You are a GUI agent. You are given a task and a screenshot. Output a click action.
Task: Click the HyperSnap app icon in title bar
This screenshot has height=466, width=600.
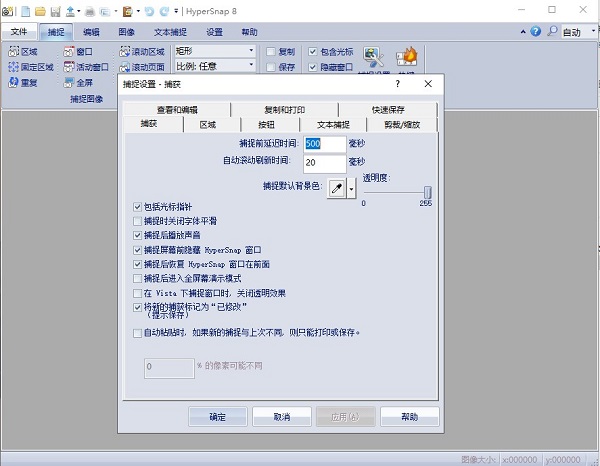click(x=8, y=11)
